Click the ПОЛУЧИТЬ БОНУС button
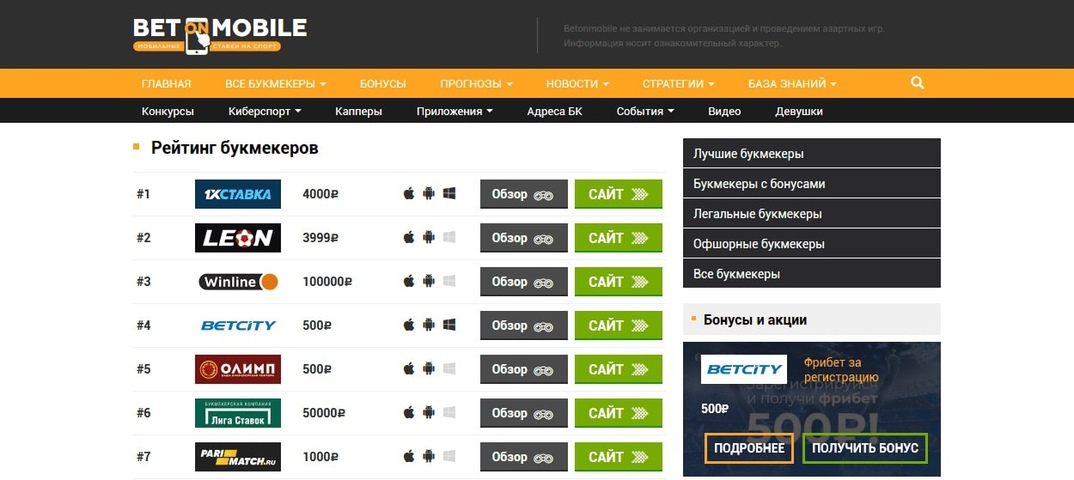This screenshot has height=480, width=1074. (x=865, y=448)
